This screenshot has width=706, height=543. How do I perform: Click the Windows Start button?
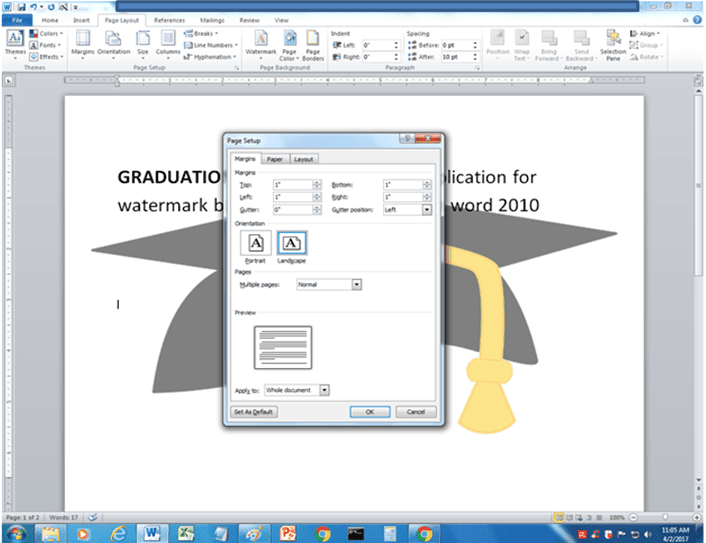[17, 534]
